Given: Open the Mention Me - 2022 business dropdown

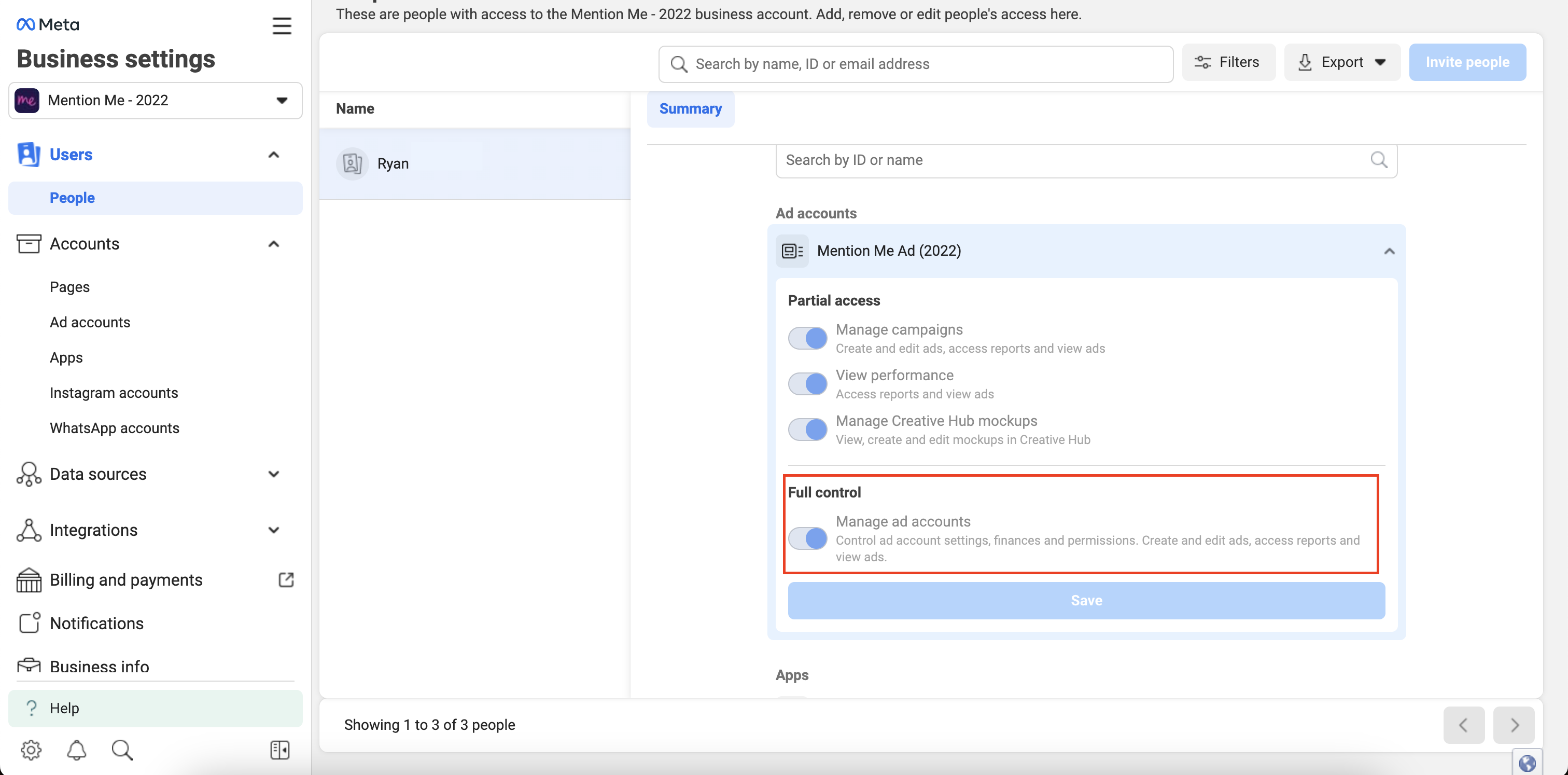Looking at the screenshot, I should pyautogui.click(x=156, y=101).
